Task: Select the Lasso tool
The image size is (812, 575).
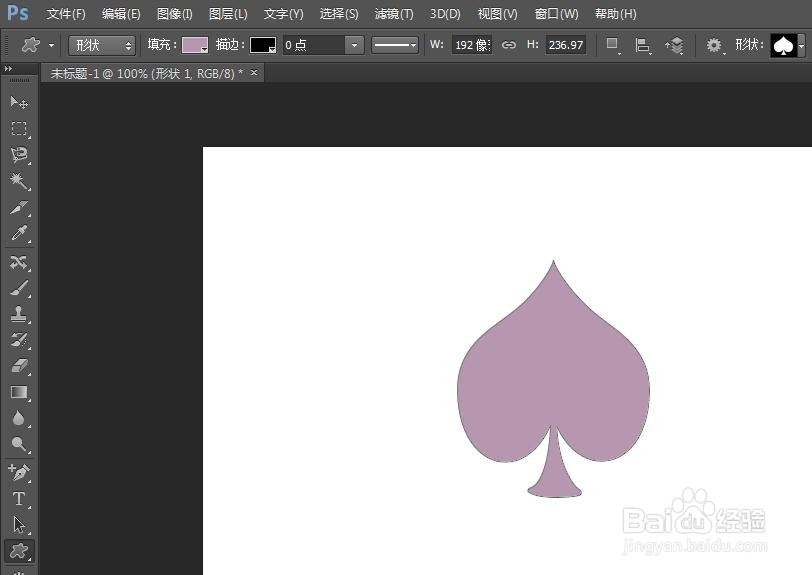Action: click(19, 155)
